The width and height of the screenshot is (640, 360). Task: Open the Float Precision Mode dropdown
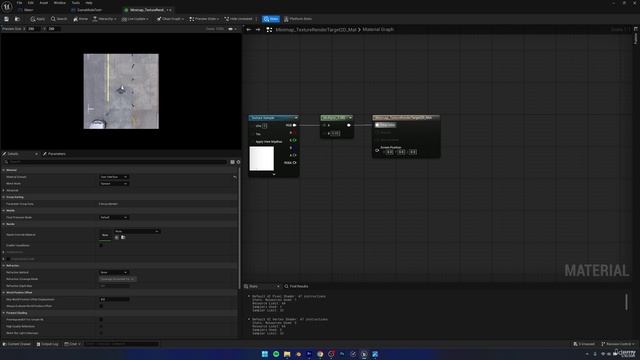coord(114,218)
